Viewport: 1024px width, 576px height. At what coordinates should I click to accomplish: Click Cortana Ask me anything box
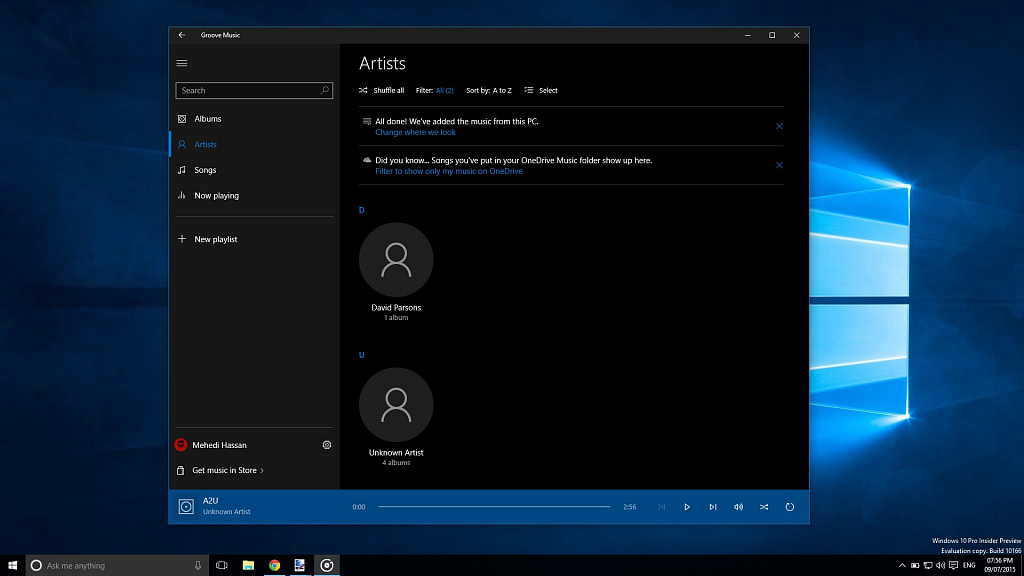pyautogui.click(x=117, y=566)
